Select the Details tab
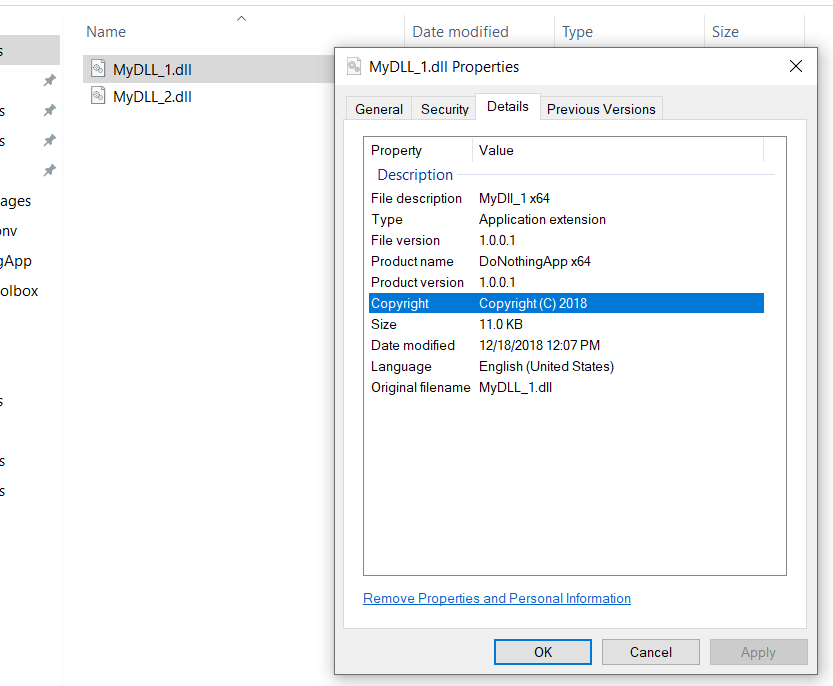Viewport: 833px width, 686px height. pyautogui.click(x=508, y=107)
